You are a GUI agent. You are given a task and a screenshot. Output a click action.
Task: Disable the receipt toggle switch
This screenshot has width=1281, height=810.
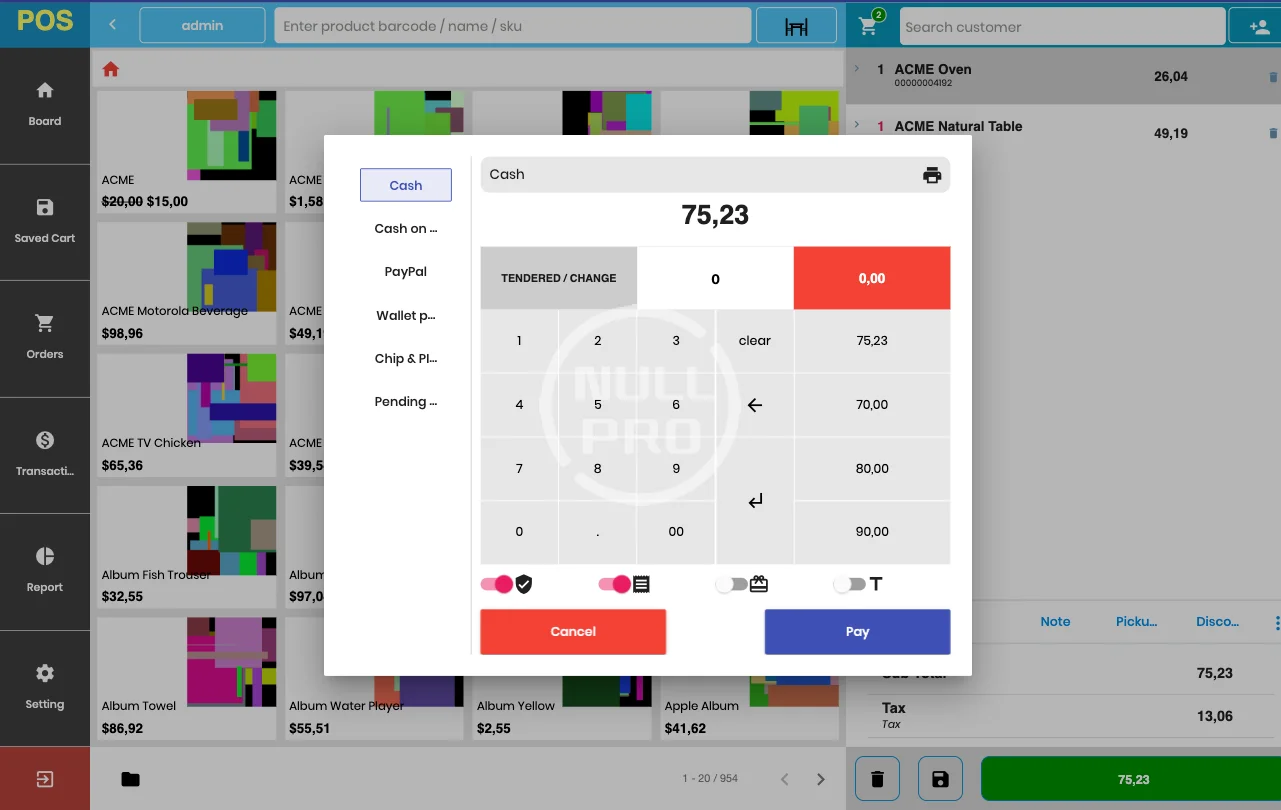(x=615, y=584)
